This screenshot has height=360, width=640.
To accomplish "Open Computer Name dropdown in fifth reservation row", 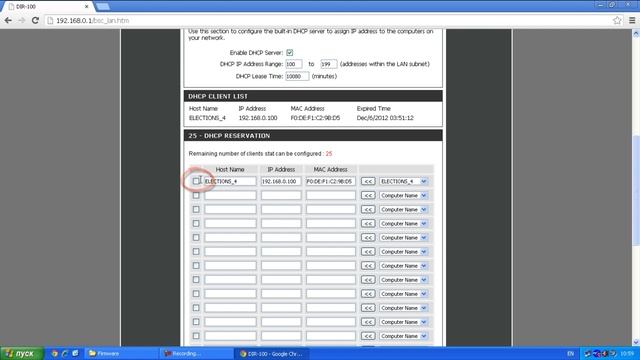I will pyautogui.click(x=404, y=238).
